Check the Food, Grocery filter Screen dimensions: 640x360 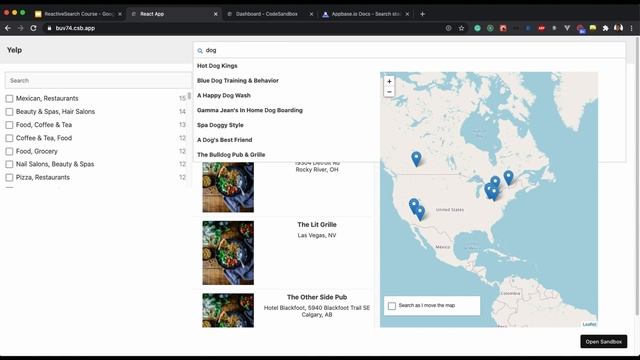(x=9, y=151)
